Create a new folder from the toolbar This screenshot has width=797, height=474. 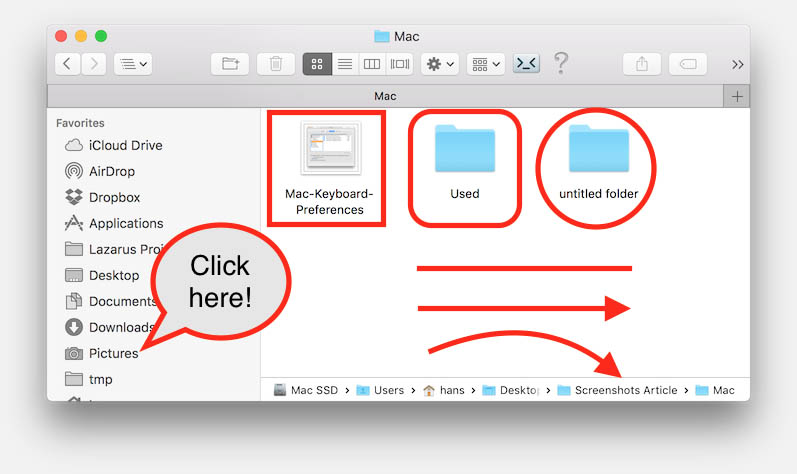[230, 64]
